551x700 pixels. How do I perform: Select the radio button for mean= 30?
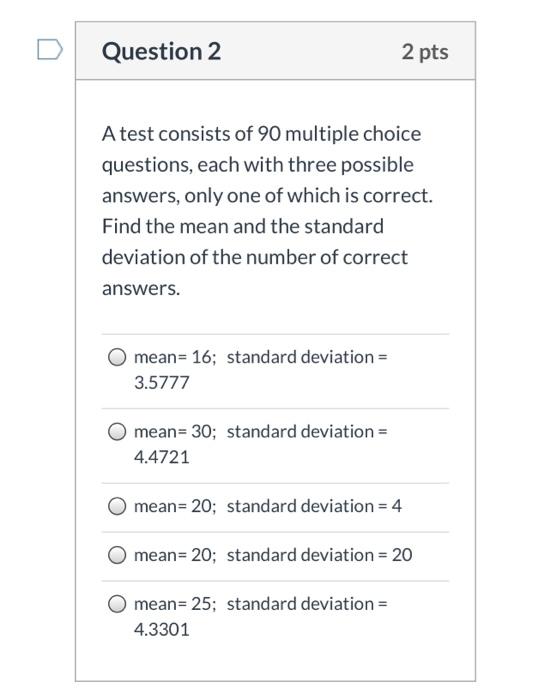pos(117,432)
